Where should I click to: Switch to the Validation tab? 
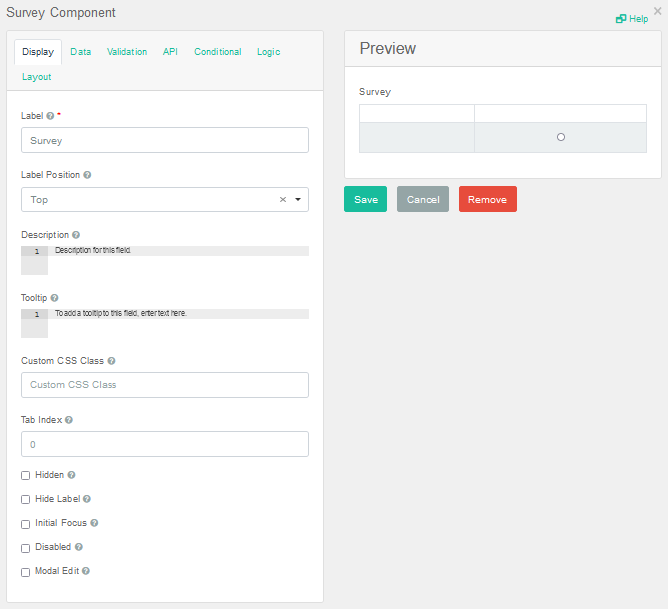point(127,52)
